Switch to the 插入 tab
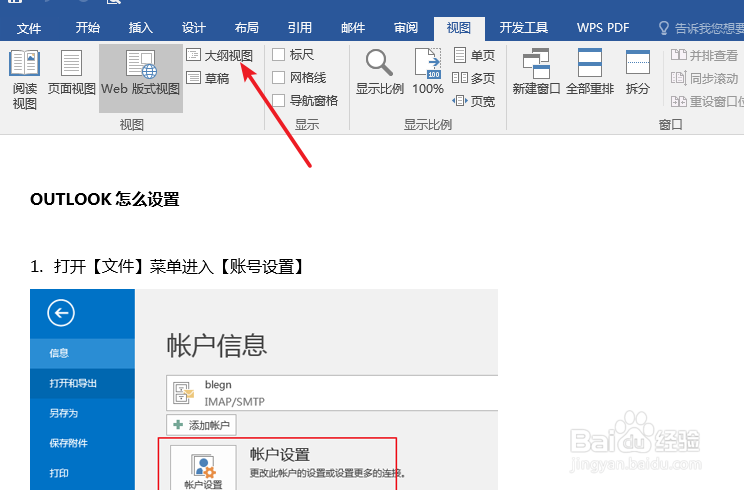744x490 pixels. (x=140, y=28)
